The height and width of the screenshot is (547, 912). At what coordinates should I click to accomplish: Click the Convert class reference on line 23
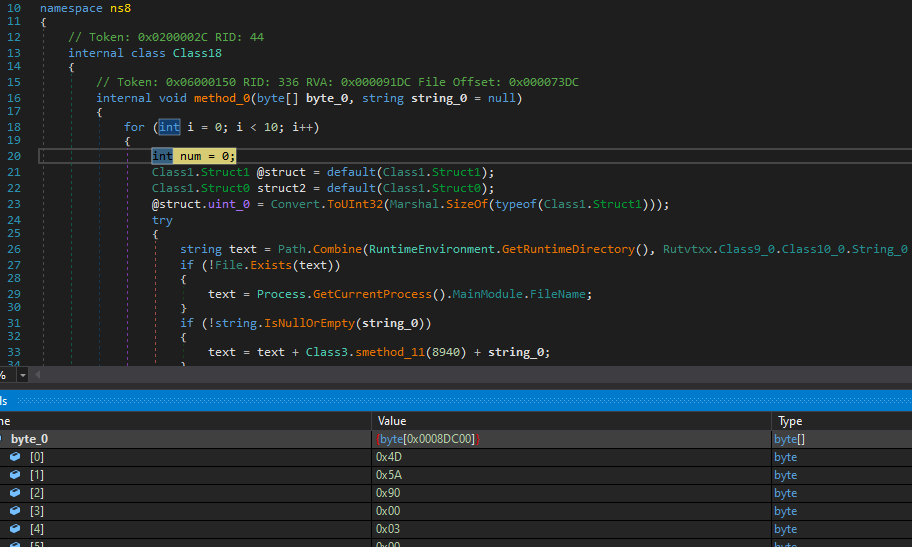pyautogui.click(x=295, y=204)
